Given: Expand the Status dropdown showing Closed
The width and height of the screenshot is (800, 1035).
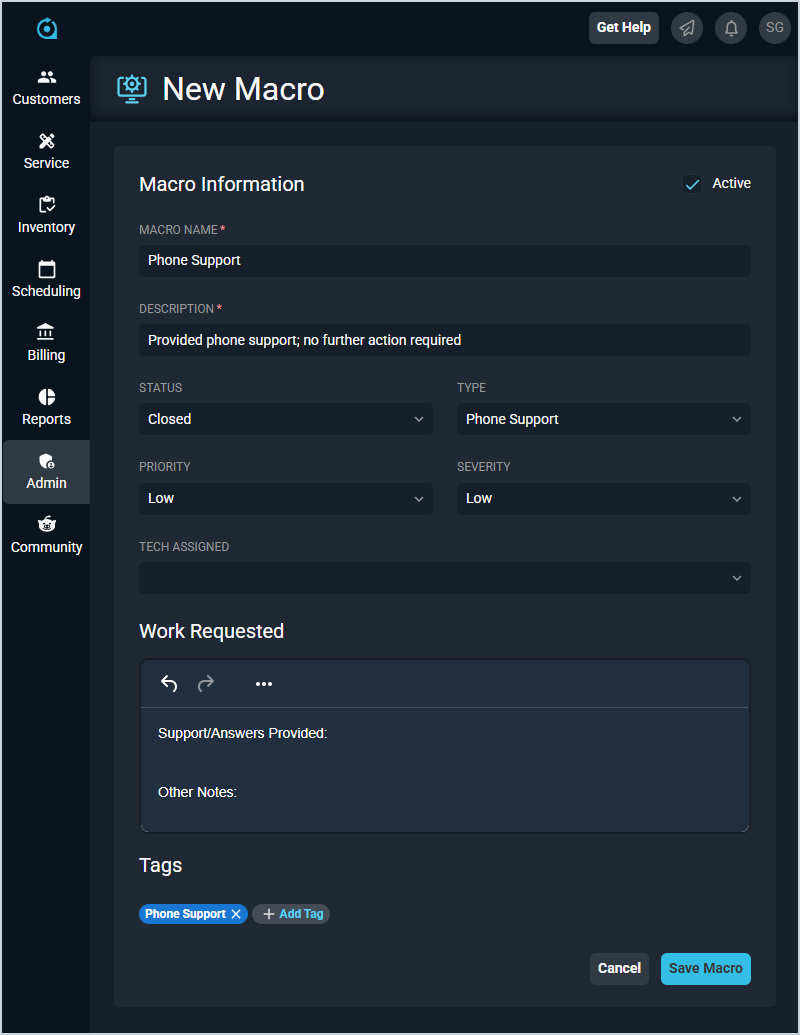Looking at the screenshot, I should pyautogui.click(x=286, y=419).
